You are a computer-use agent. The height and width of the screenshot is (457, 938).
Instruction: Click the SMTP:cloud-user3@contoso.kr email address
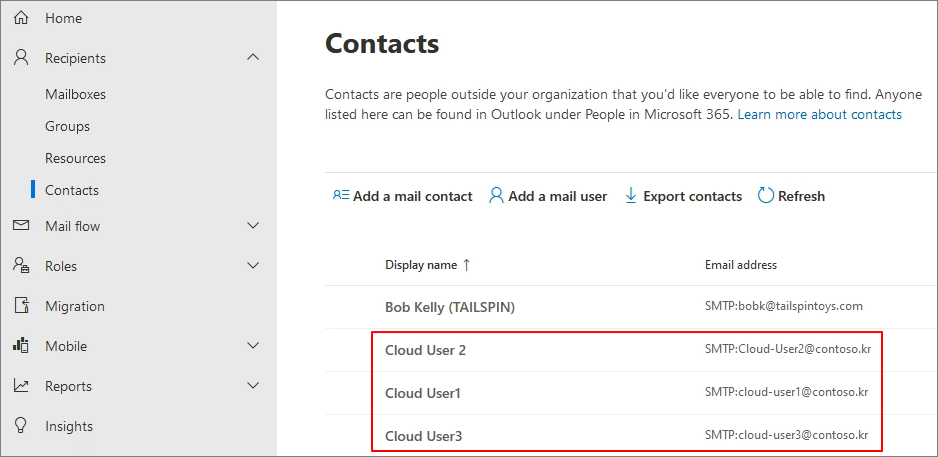click(x=787, y=435)
